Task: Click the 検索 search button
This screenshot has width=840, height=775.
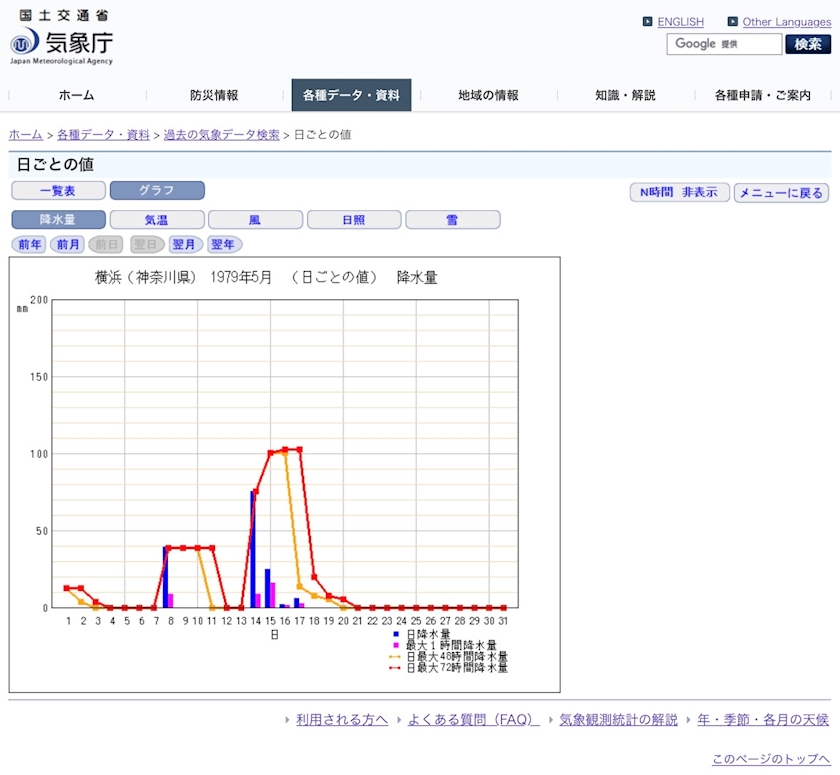Action: (808, 44)
